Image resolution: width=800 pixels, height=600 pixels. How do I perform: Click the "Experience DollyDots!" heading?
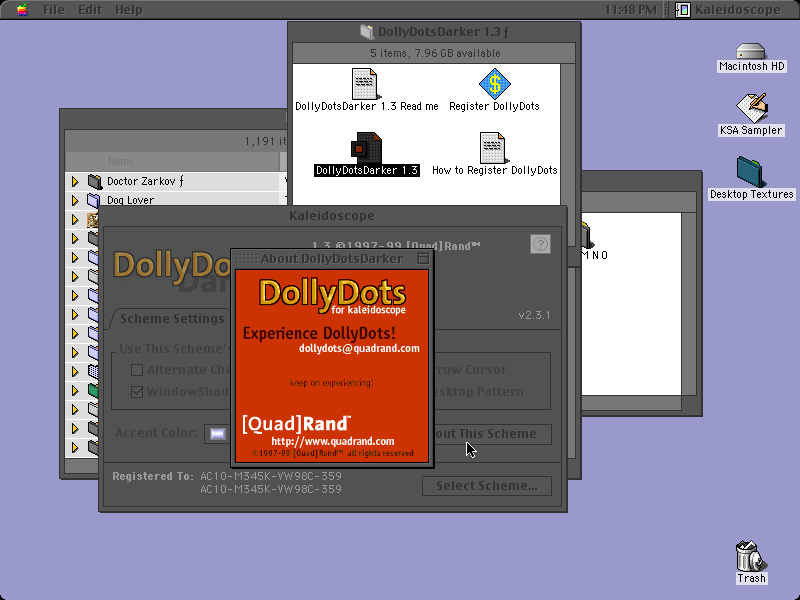[319, 333]
